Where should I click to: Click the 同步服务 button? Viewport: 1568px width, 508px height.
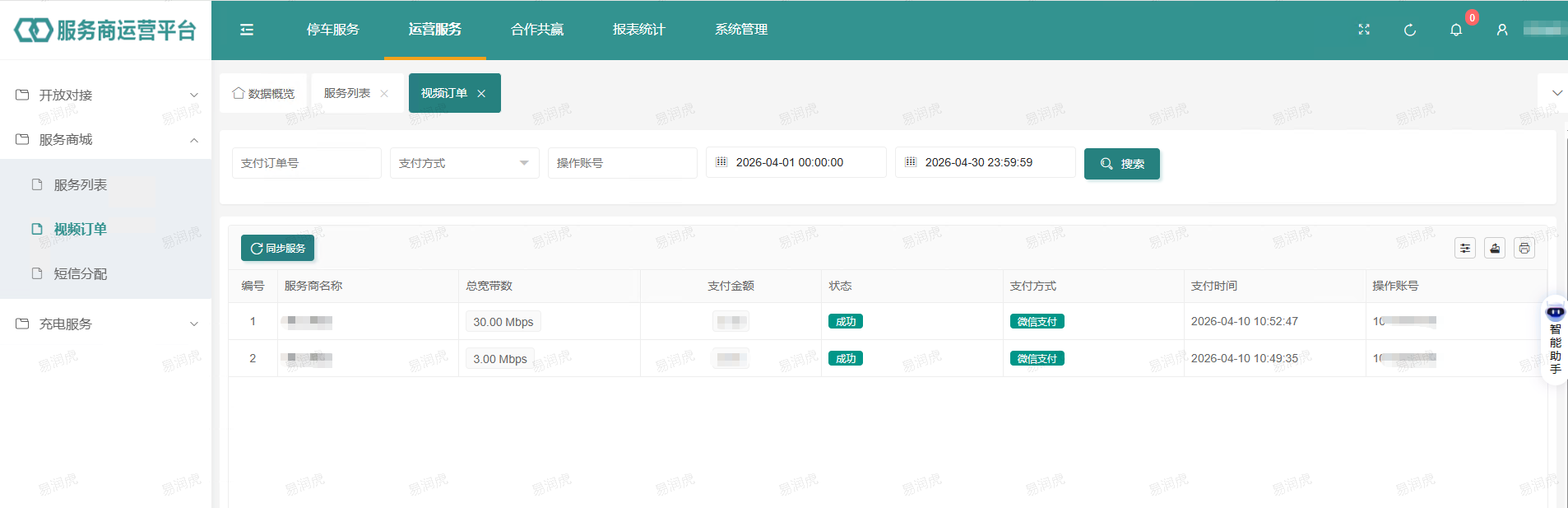click(277, 248)
